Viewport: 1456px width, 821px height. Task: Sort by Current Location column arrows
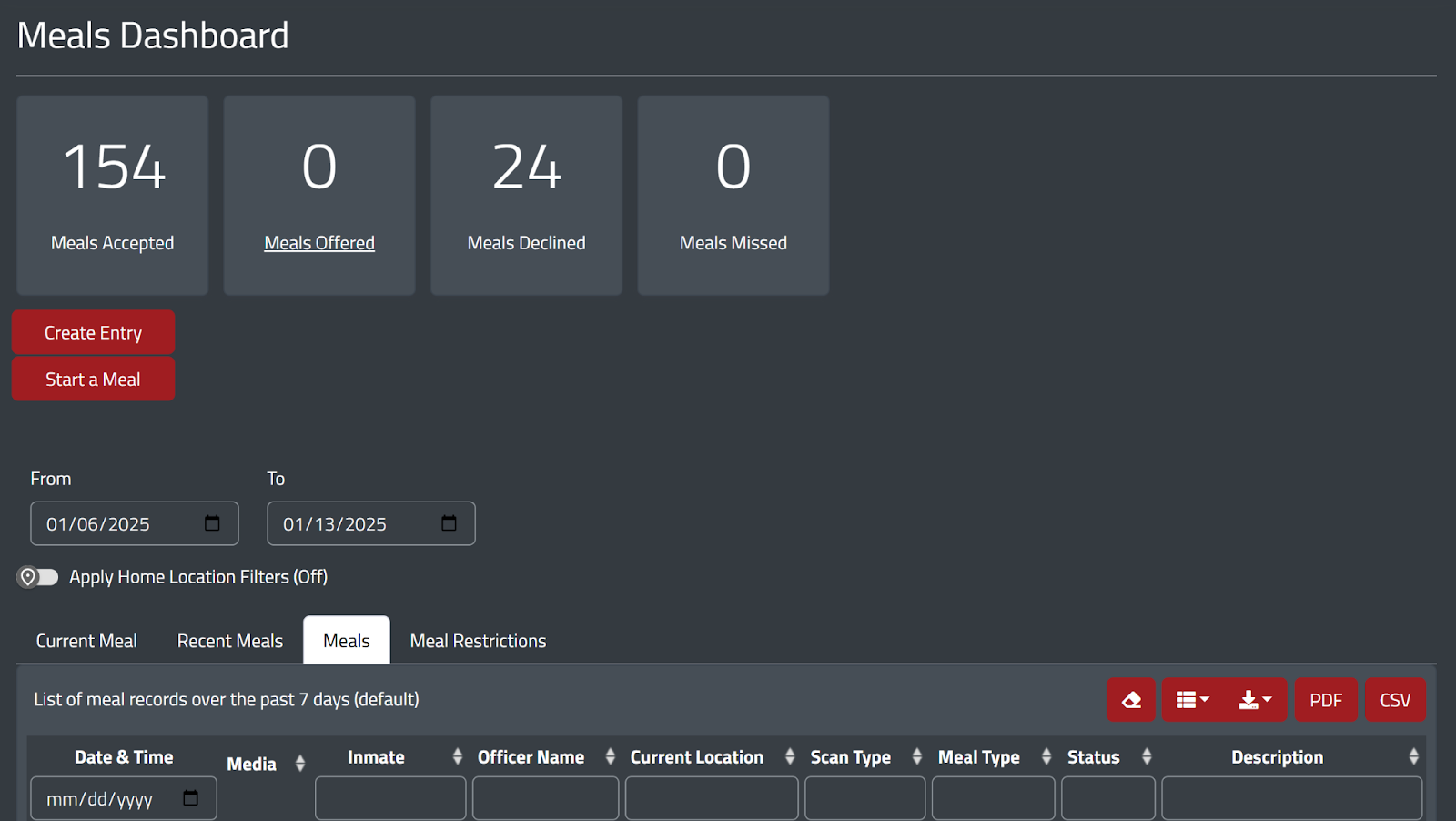789,756
